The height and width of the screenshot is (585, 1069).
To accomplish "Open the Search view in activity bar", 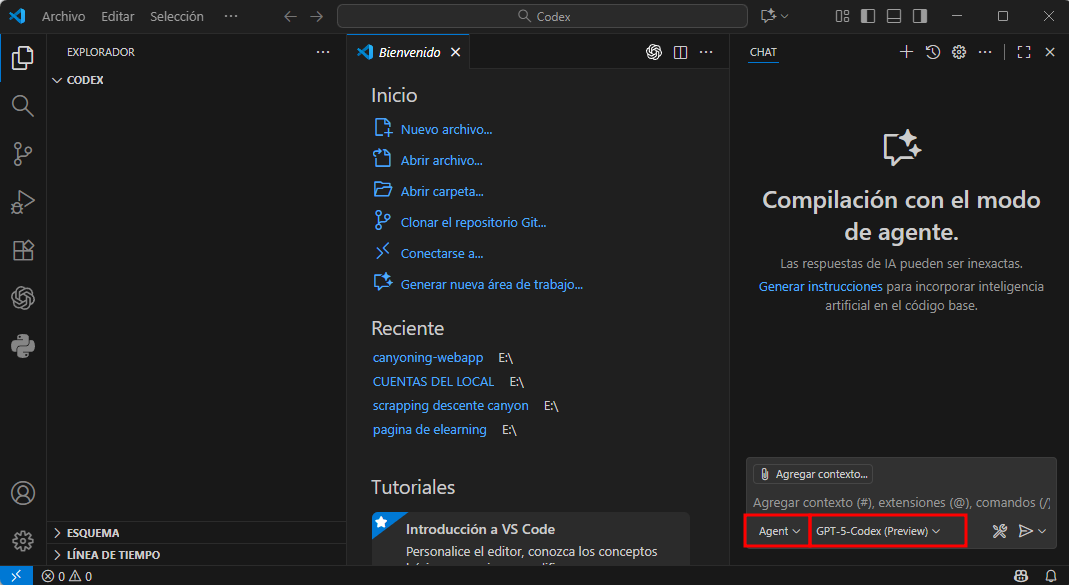I will [x=22, y=106].
